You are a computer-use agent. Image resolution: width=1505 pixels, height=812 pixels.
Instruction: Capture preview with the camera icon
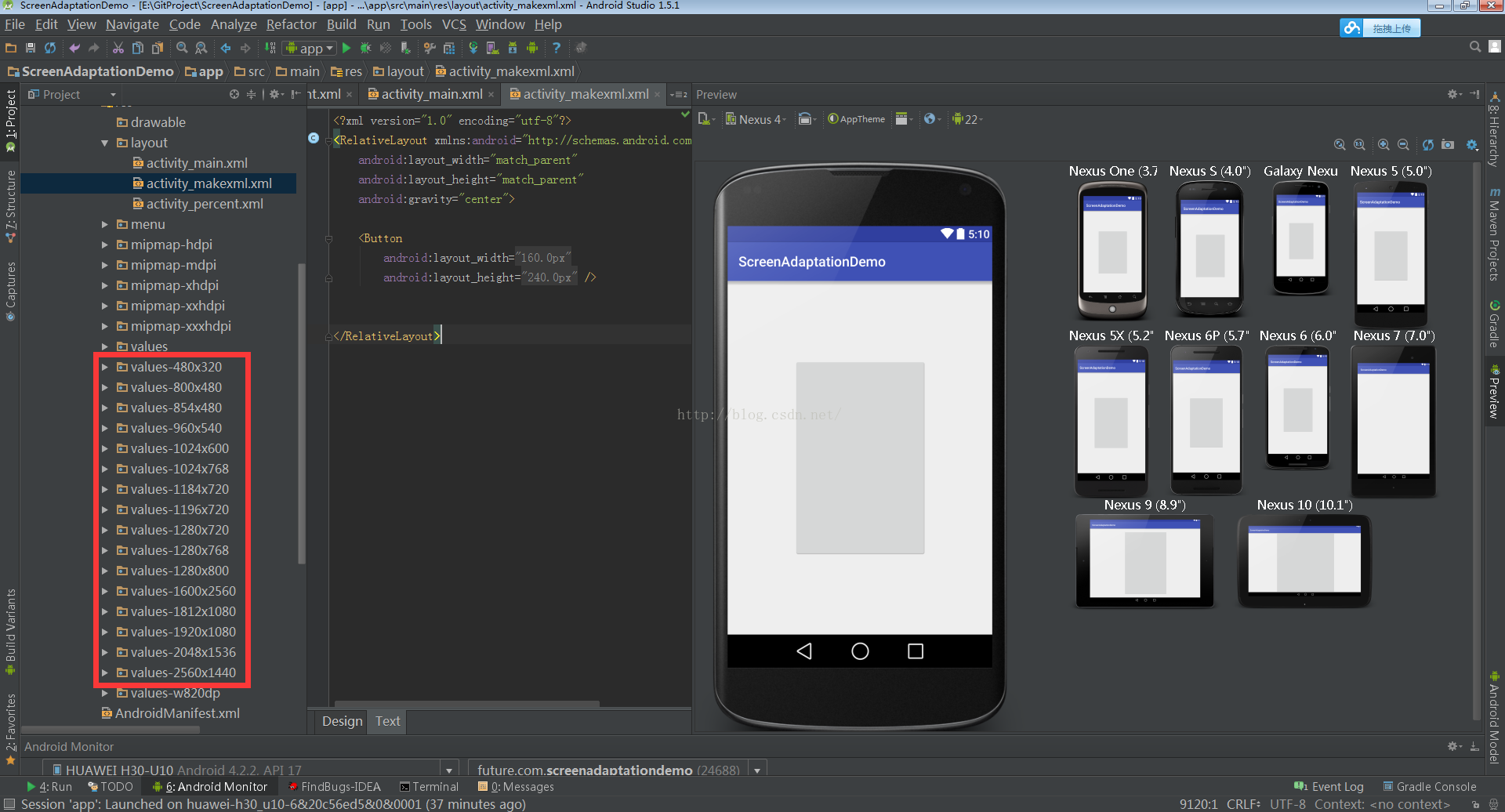click(1448, 144)
